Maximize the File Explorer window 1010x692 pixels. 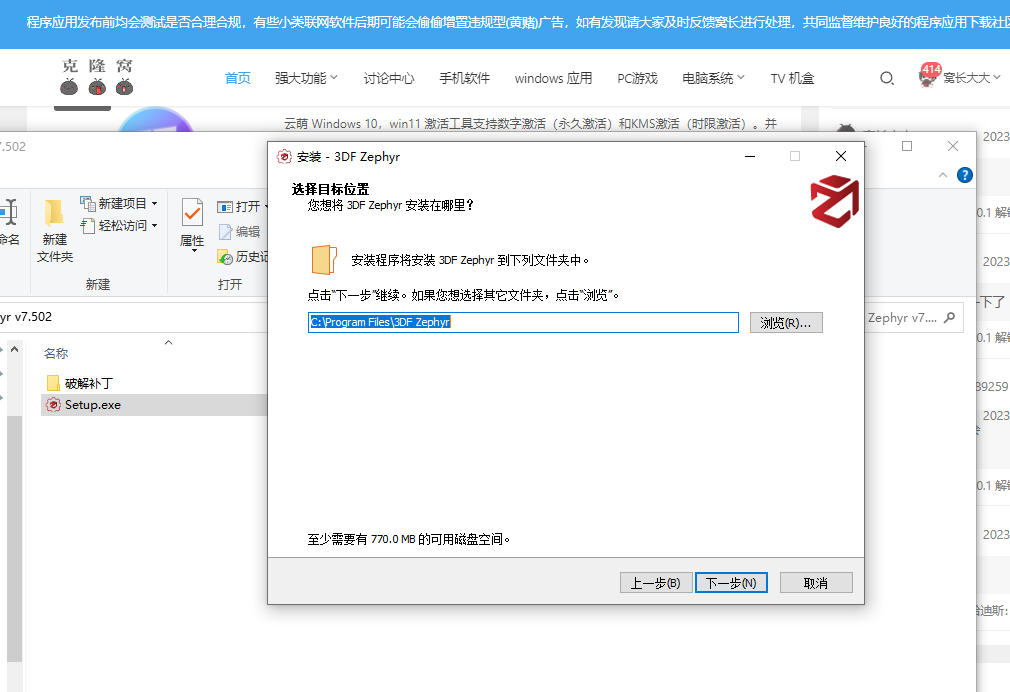click(x=907, y=146)
